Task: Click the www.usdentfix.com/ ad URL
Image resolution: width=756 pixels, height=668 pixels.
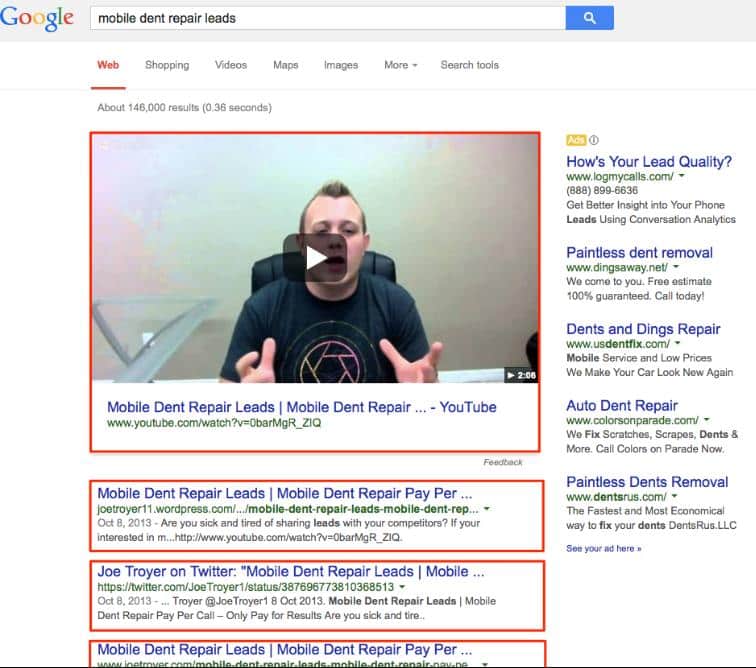Action: [x=618, y=344]
